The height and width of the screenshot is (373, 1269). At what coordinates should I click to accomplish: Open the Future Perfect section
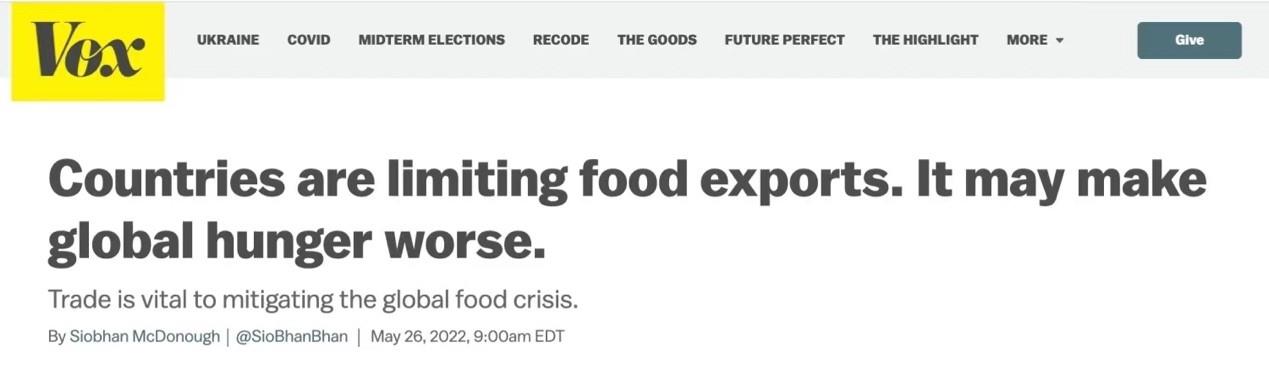(785, 40)
